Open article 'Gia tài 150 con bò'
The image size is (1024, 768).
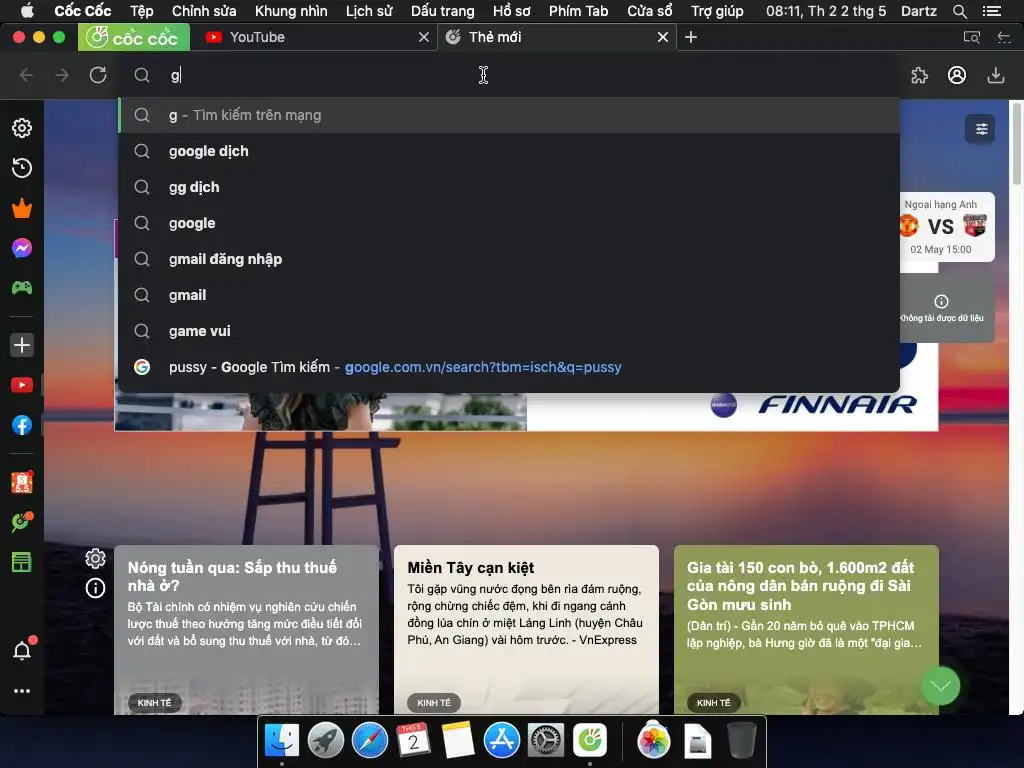pyautogui.click(x=806, y=630)
